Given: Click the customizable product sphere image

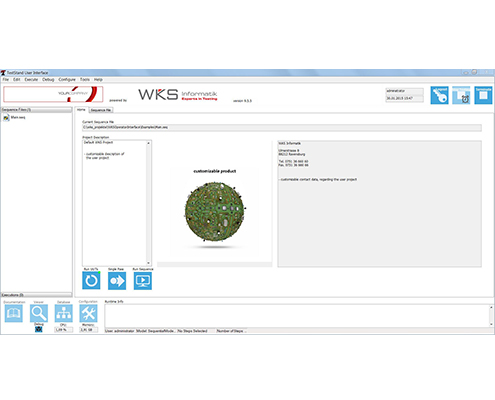Looking at the screenshot, I should (215, 211).
